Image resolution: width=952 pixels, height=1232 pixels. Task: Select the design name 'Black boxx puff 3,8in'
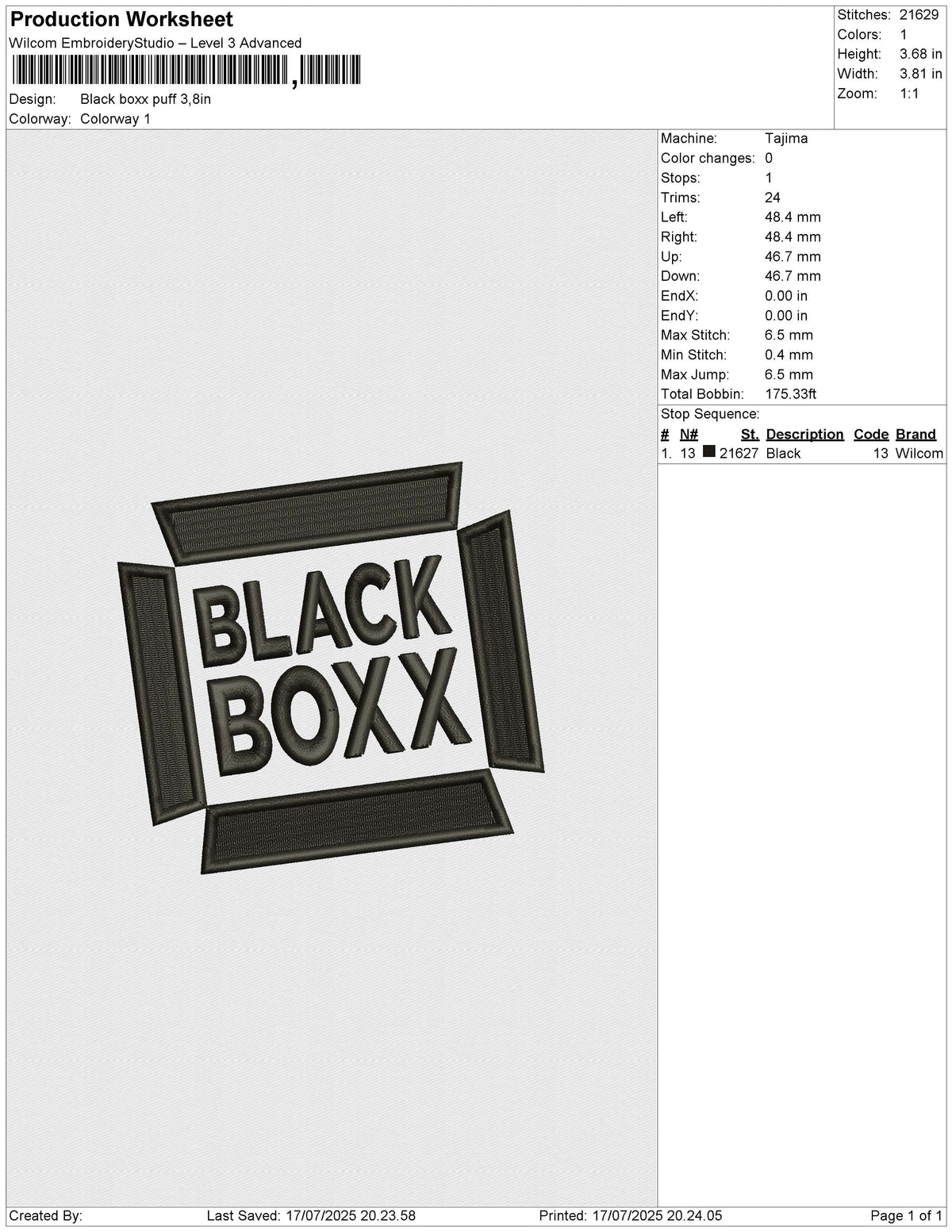pos(146,99)
